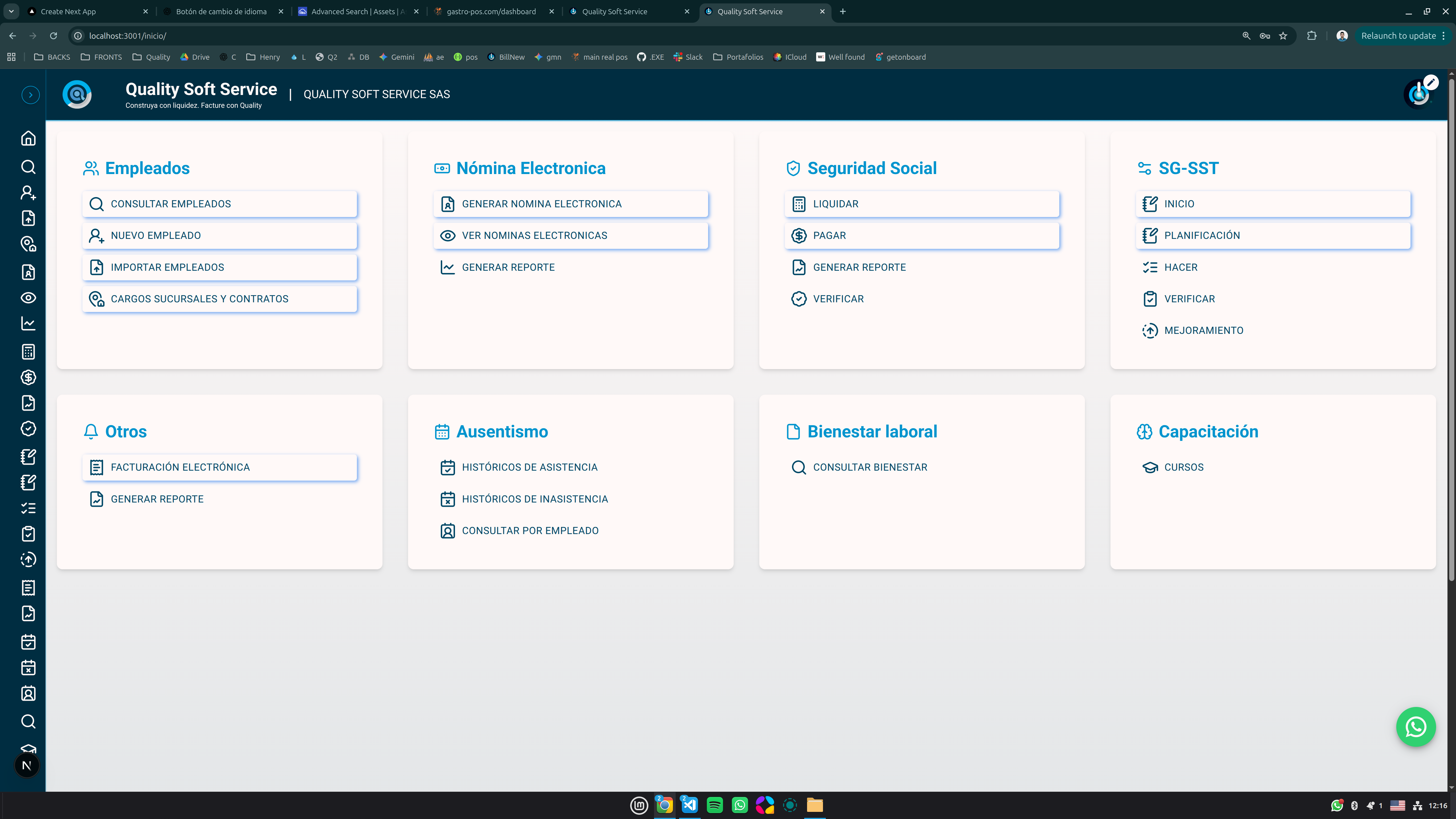Screen dimensions: 1456x819
Task: Go to home via sidebar house icon
Action: [x=28, y=138]
